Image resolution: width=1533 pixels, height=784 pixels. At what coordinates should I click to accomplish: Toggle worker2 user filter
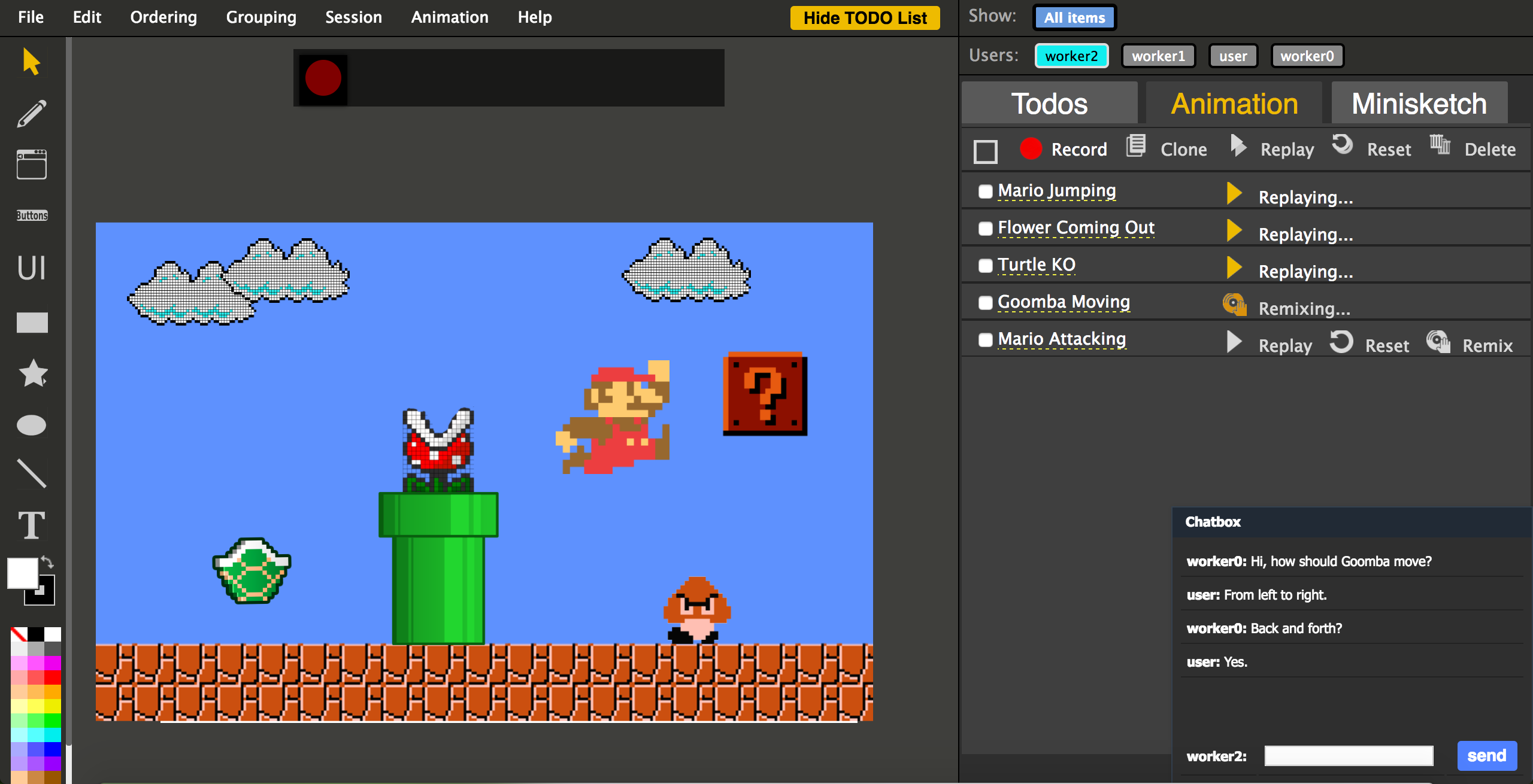click(x=1072, y=56)
